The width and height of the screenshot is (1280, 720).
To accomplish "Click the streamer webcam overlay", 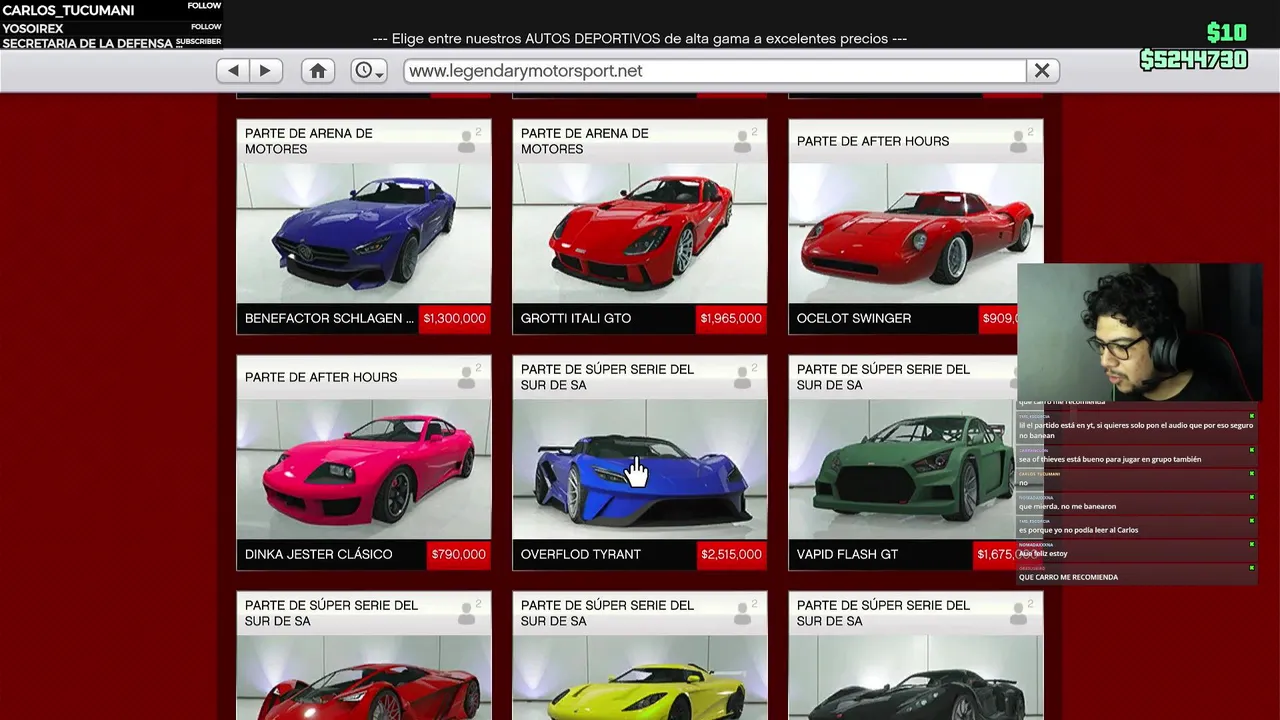I will pos(1140,332).
